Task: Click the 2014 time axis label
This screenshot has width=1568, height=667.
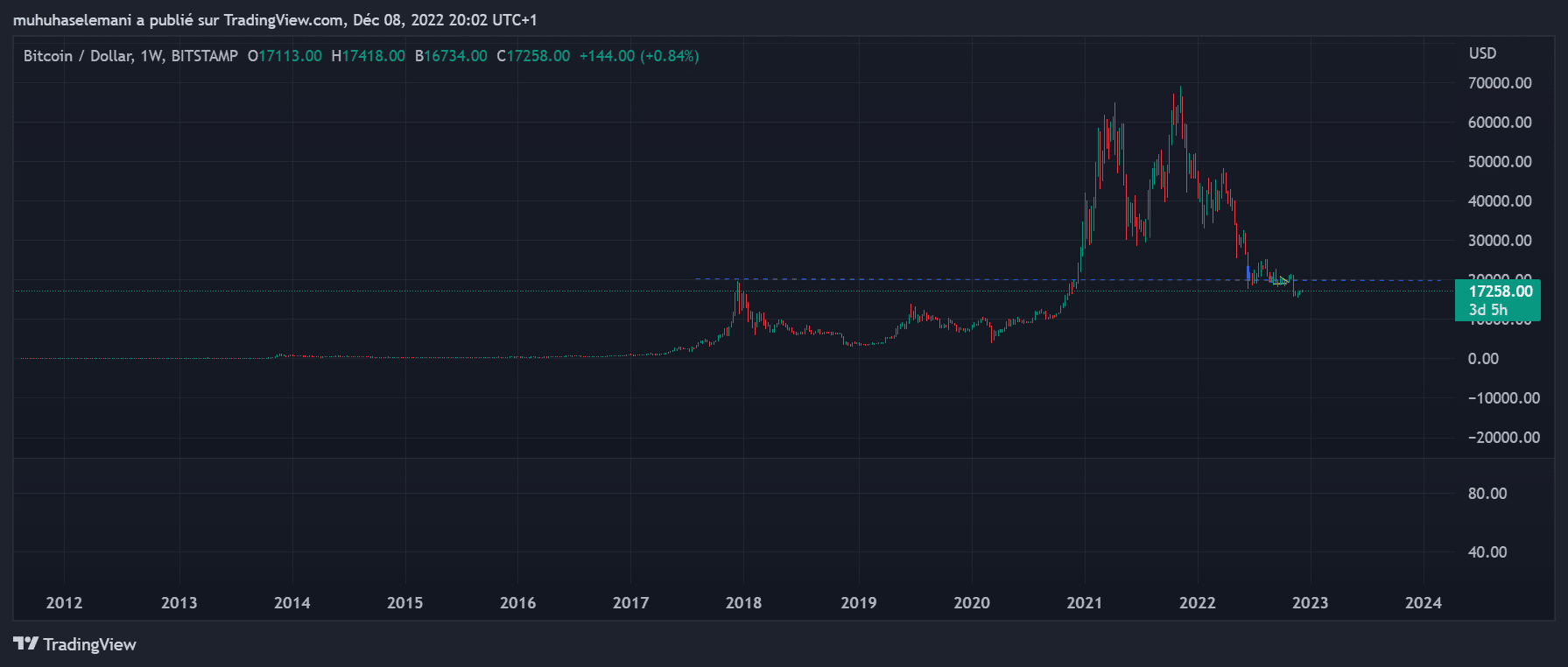Action: coord(292,603)
